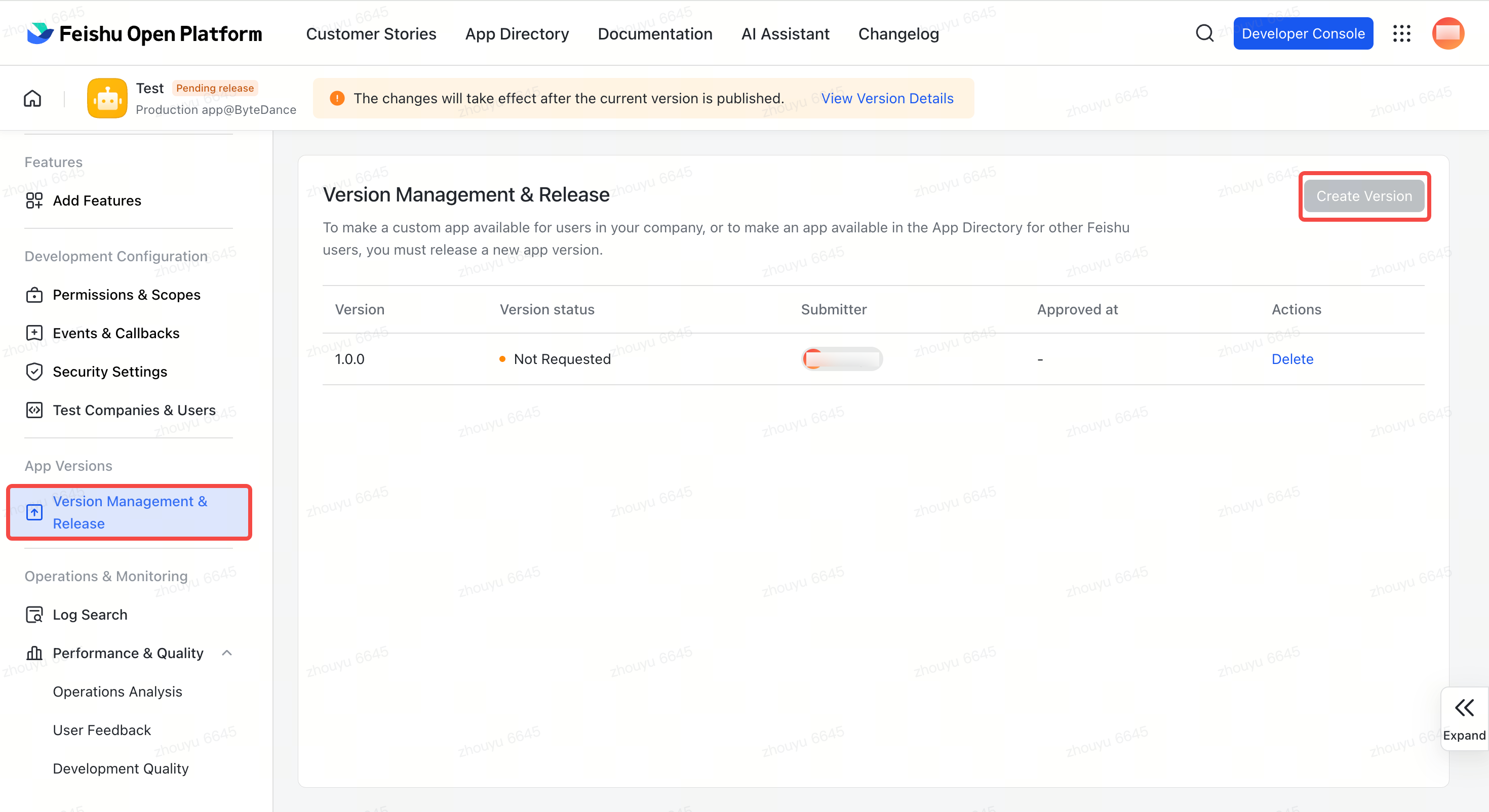1489x812 pixels.
Task: Open the Developer Console
Action: [1304, 33]
